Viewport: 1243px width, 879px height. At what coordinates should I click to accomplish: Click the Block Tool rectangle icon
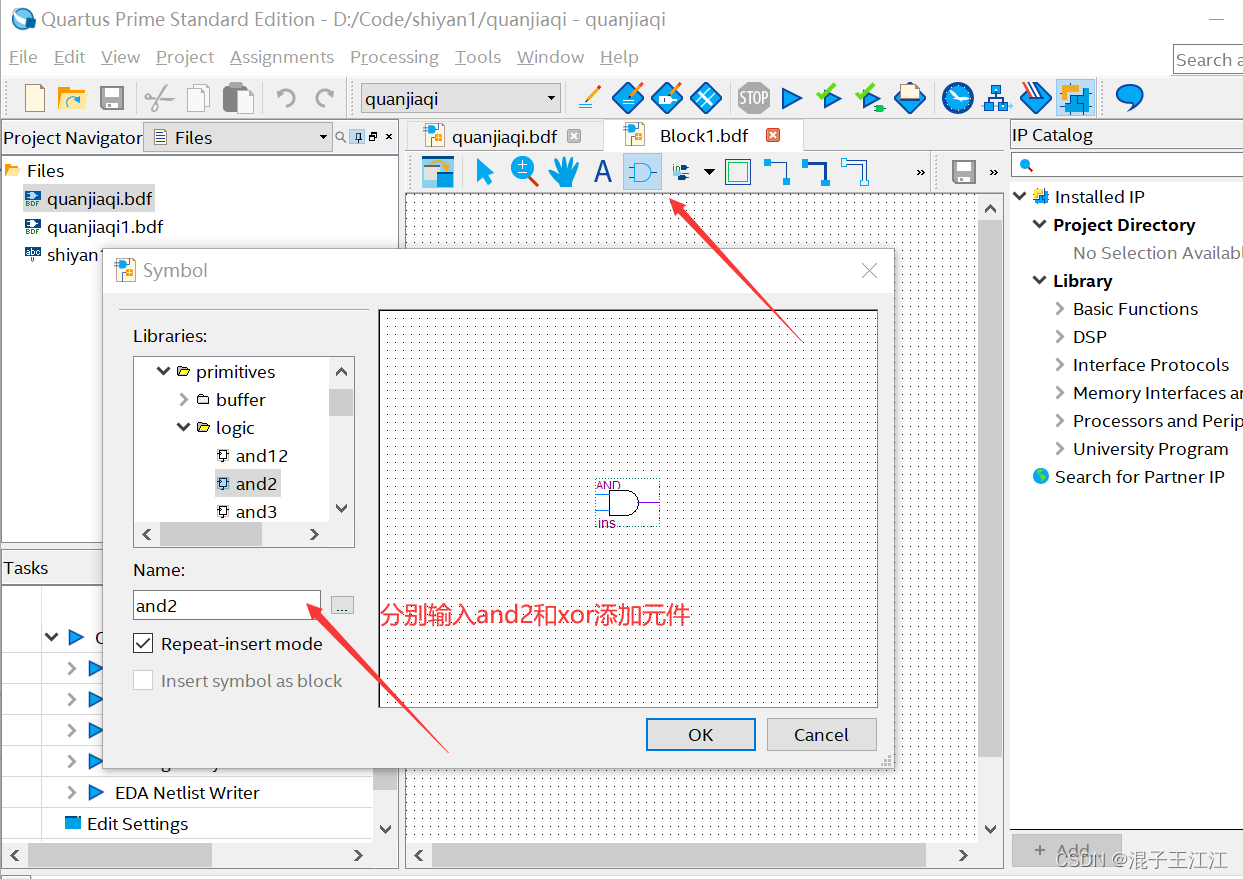pos(738,172)
